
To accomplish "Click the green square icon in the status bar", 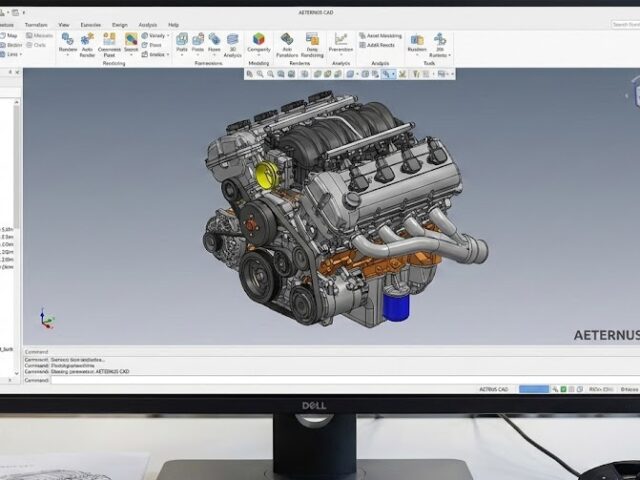I will 564,389.
